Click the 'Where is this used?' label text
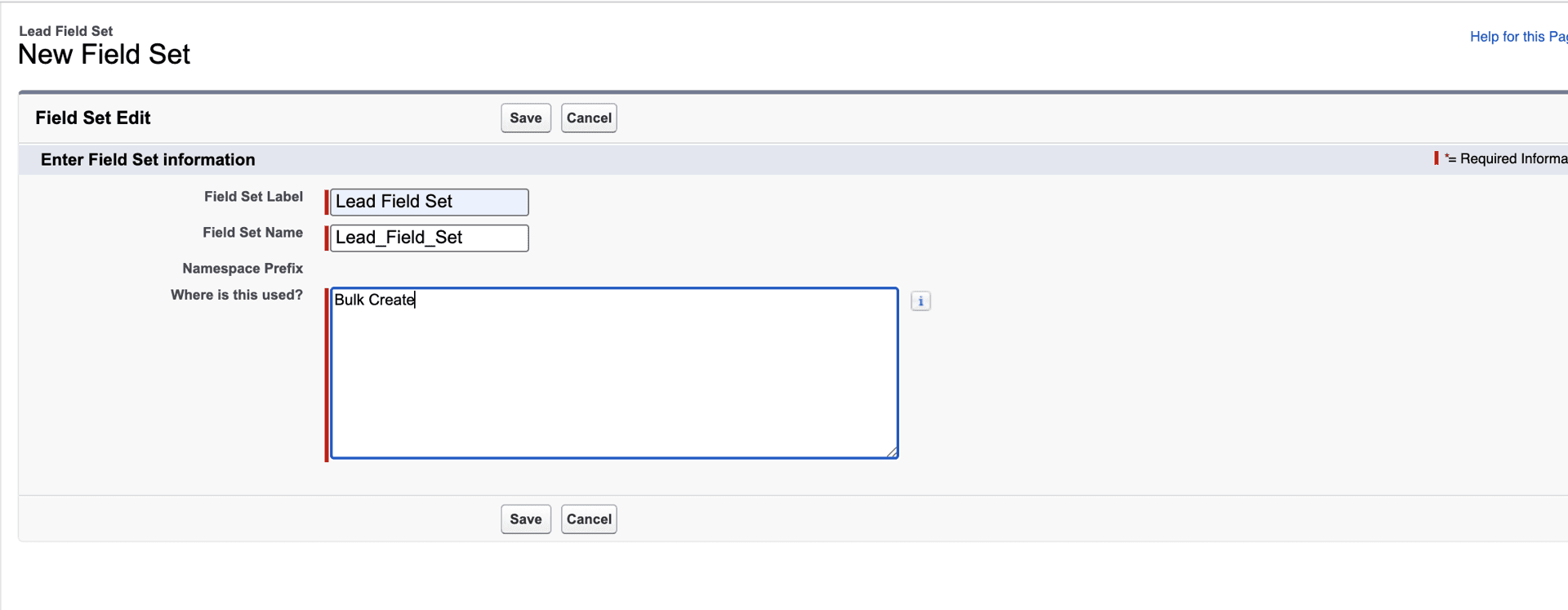Image resolution: width=1568 pixels, height=610 pixels. 237,295
